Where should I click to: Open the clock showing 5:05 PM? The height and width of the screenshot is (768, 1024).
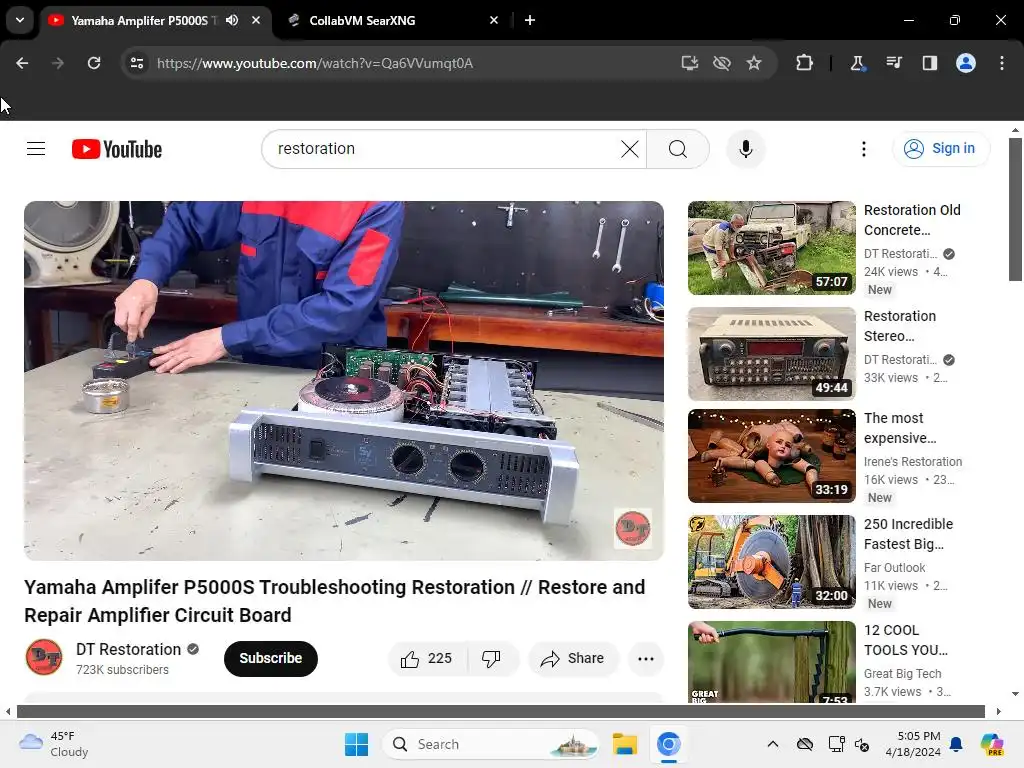913,744
